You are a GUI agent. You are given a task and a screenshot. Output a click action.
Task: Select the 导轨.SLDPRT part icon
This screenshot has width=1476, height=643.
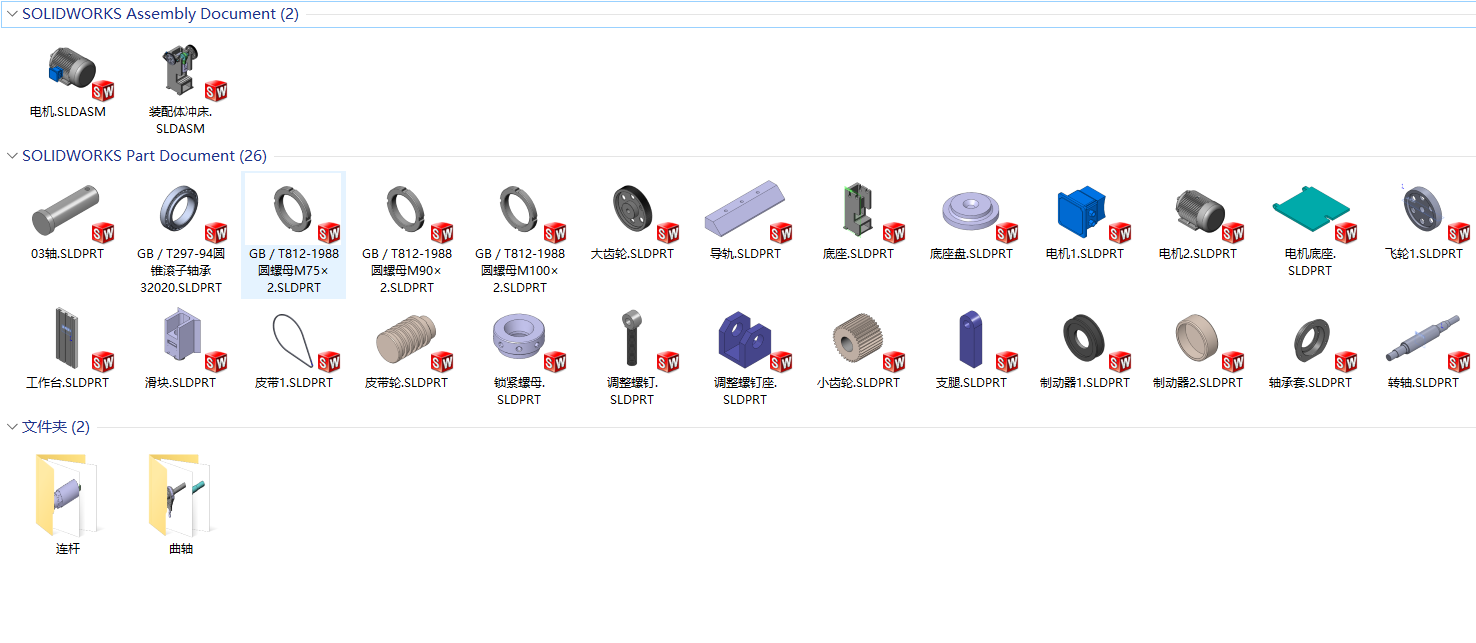[x=750, y=212]
